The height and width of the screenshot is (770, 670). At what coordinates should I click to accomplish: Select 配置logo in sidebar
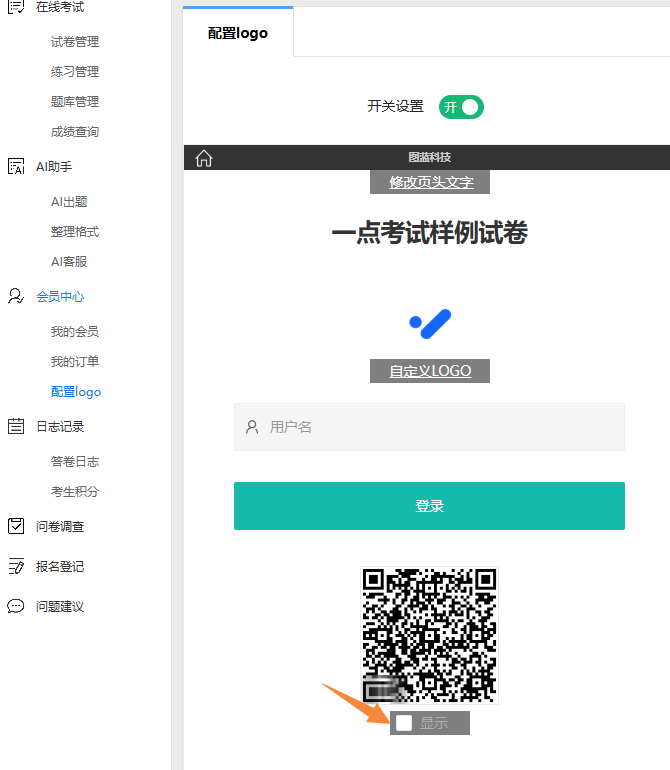point(76,392)
